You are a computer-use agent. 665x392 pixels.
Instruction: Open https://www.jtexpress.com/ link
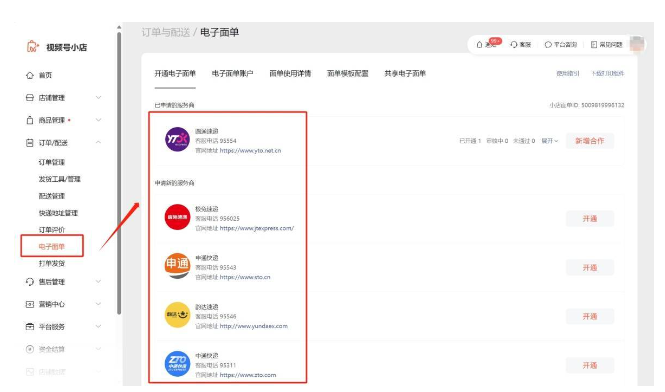257,228
